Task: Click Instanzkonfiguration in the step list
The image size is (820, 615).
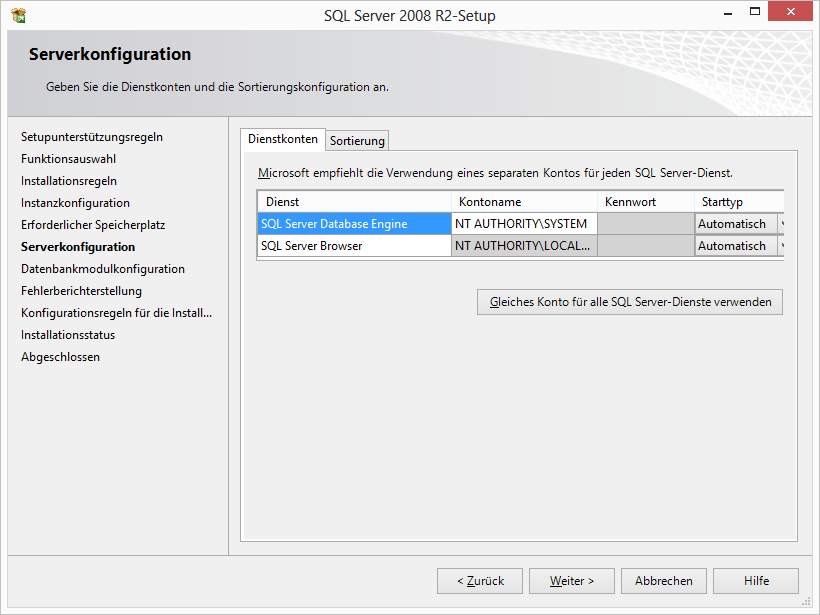Action: (75, 203)
